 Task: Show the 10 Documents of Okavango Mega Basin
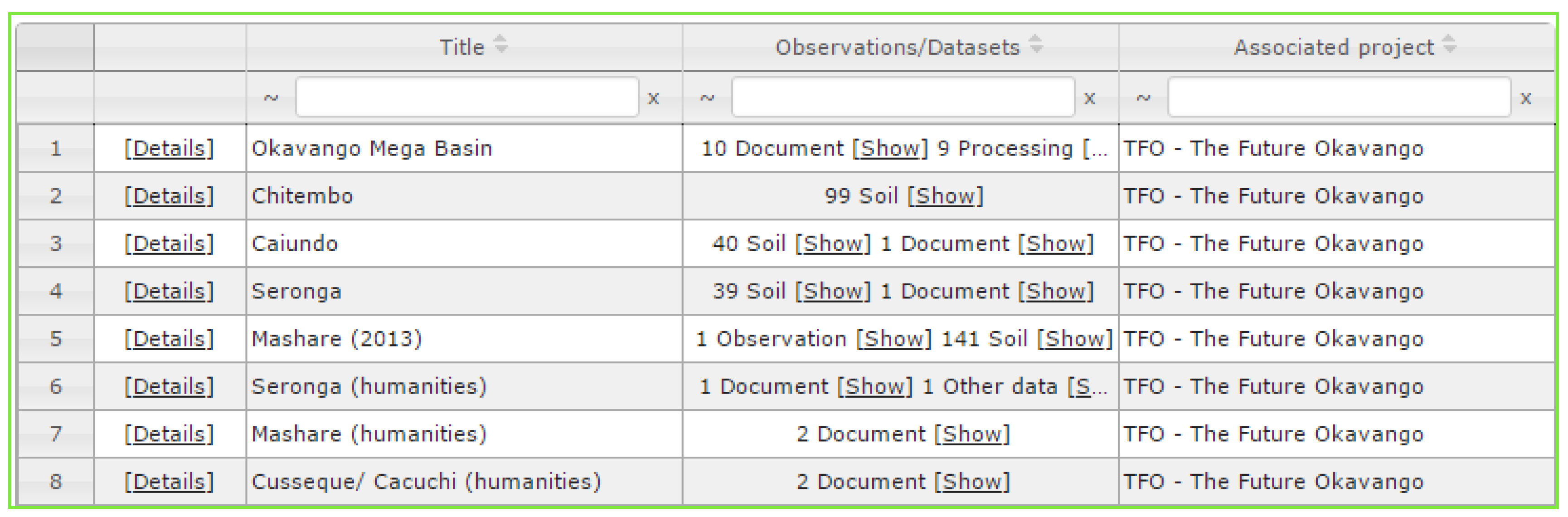(x=890, y=149)
